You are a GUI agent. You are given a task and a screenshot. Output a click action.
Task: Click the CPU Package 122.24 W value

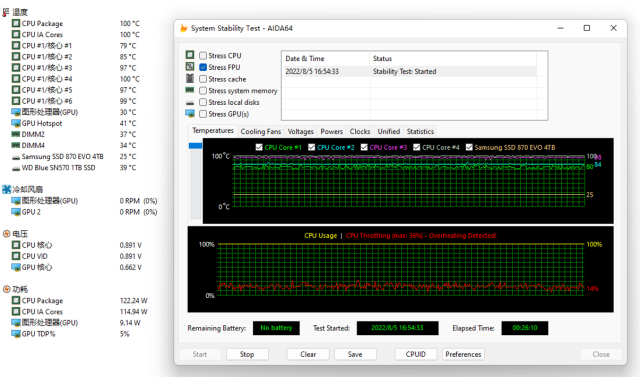133,301
